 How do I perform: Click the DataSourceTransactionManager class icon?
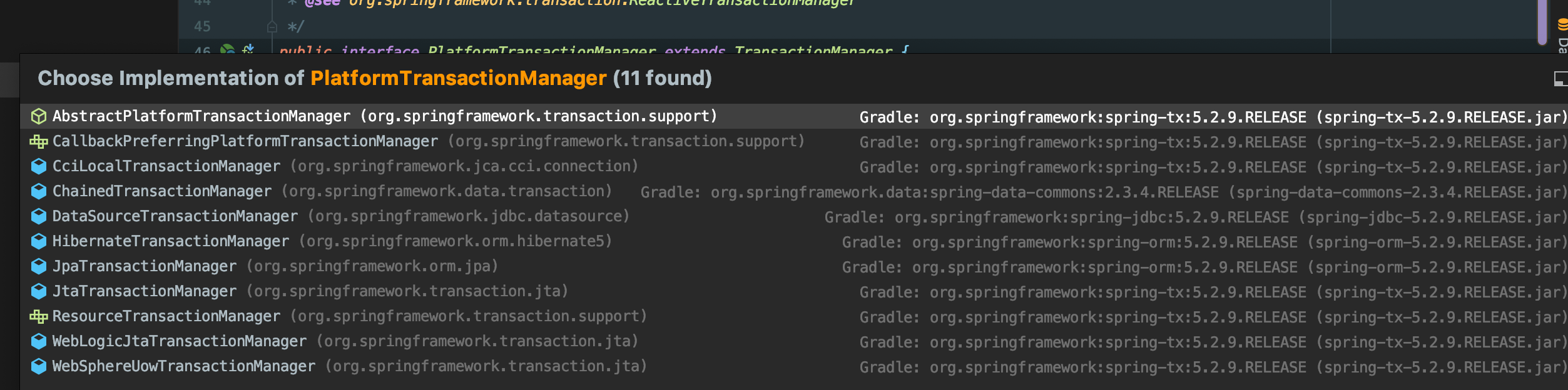(39, 216)
